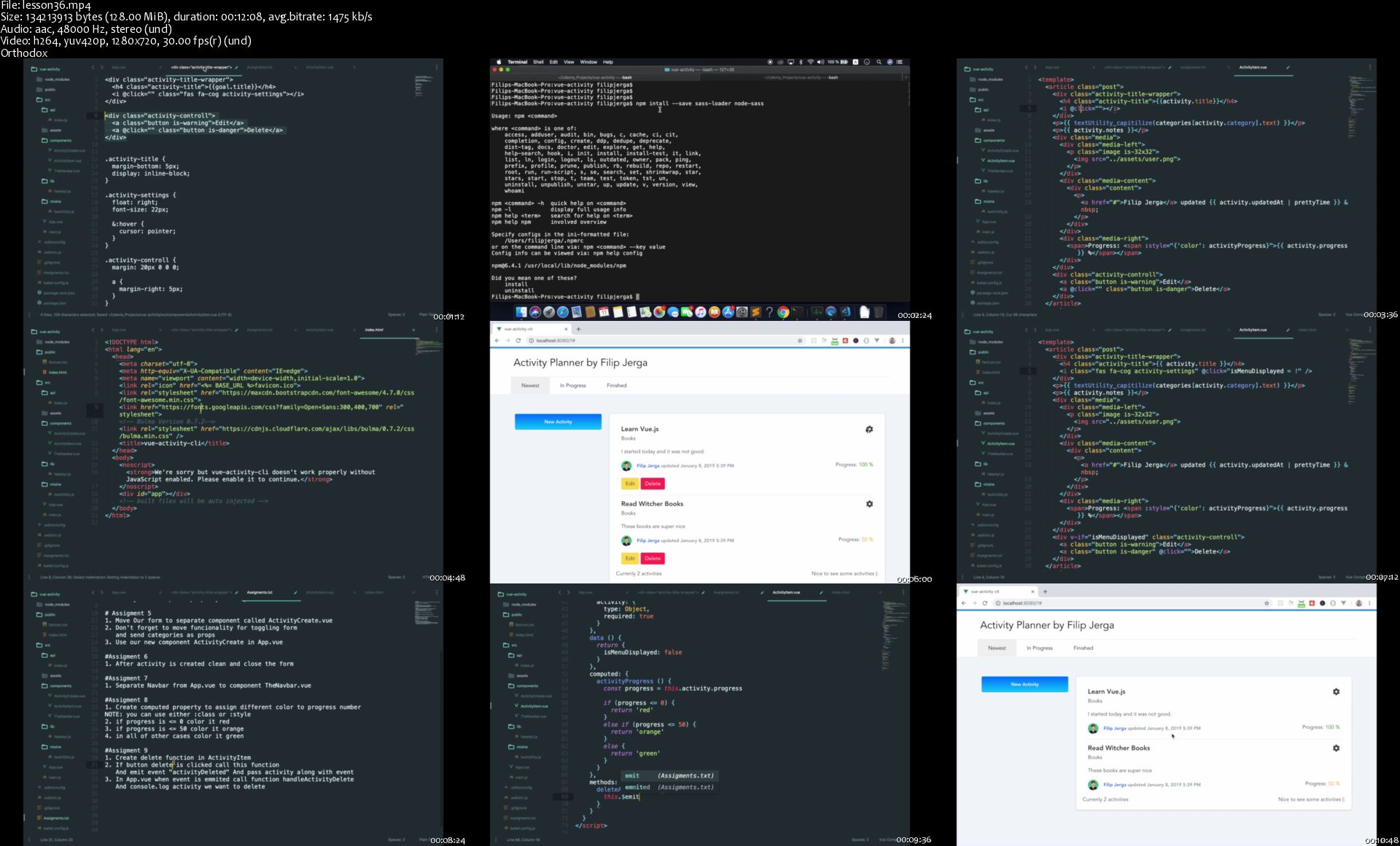
Task: Click localhost address bar in 00:06:00 frame
Action: pos(660,341)
